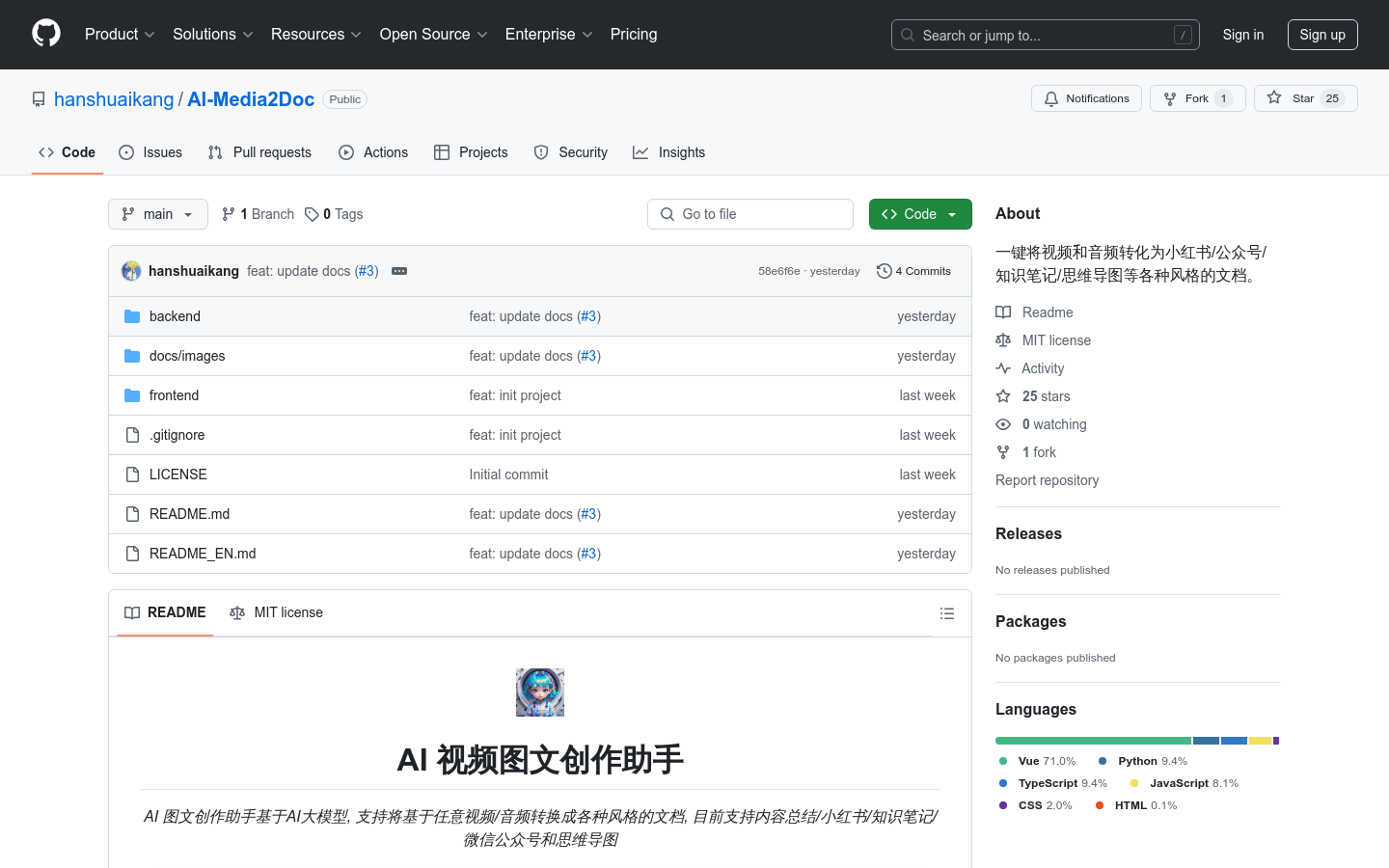Open the TypeScript 9.4% language link
This screenshot has width=1389, height=868.
1053,783
